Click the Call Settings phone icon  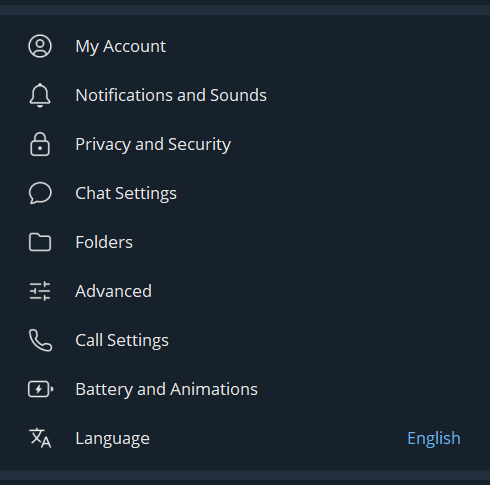click(40, 340)
